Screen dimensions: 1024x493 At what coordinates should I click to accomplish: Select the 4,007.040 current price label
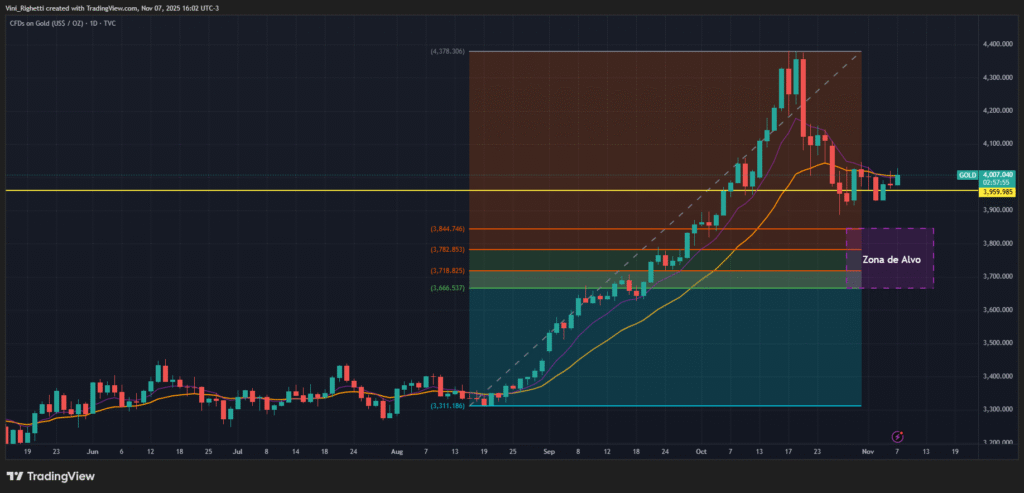[x=997, y=175]
